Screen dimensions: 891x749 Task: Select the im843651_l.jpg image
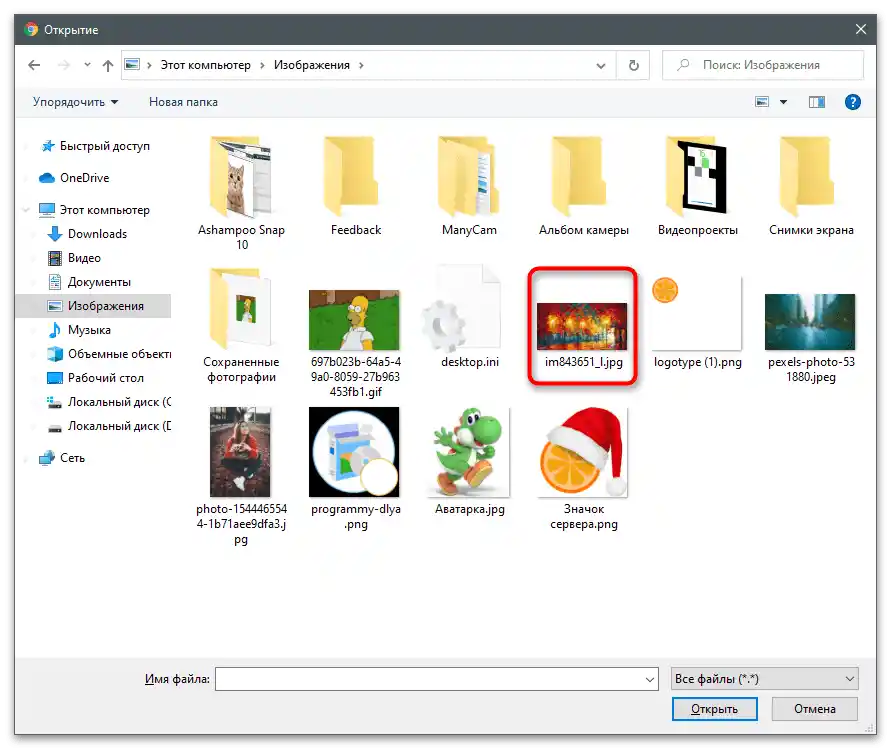(583, 327)
